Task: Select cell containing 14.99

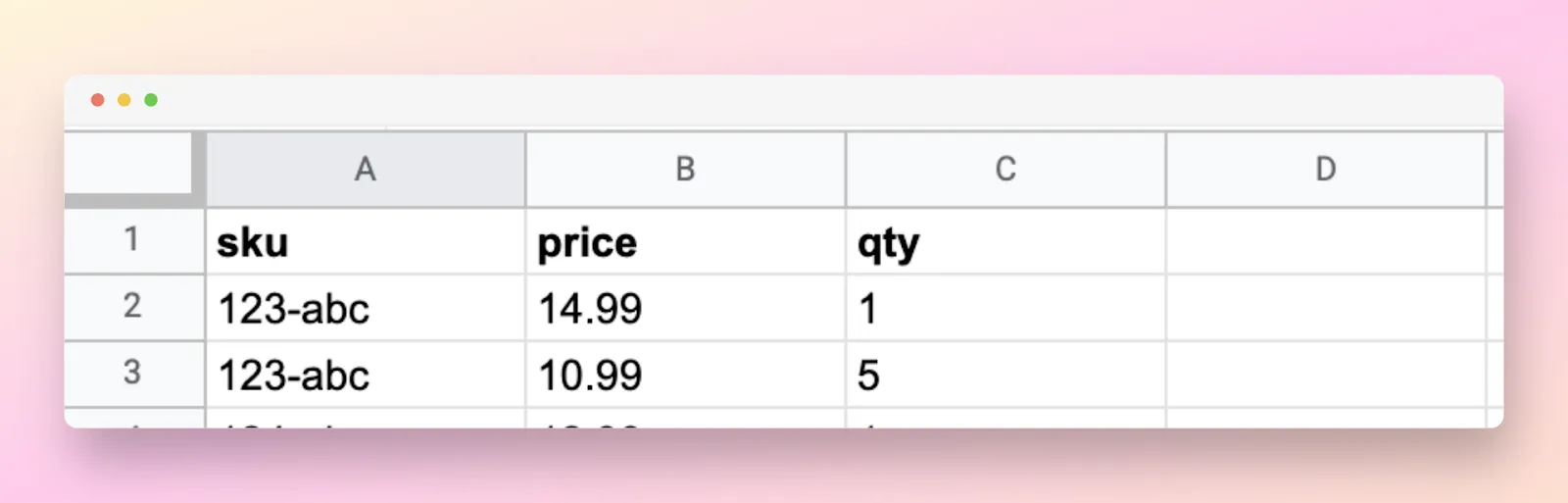Action: click(x=686, y=308)
